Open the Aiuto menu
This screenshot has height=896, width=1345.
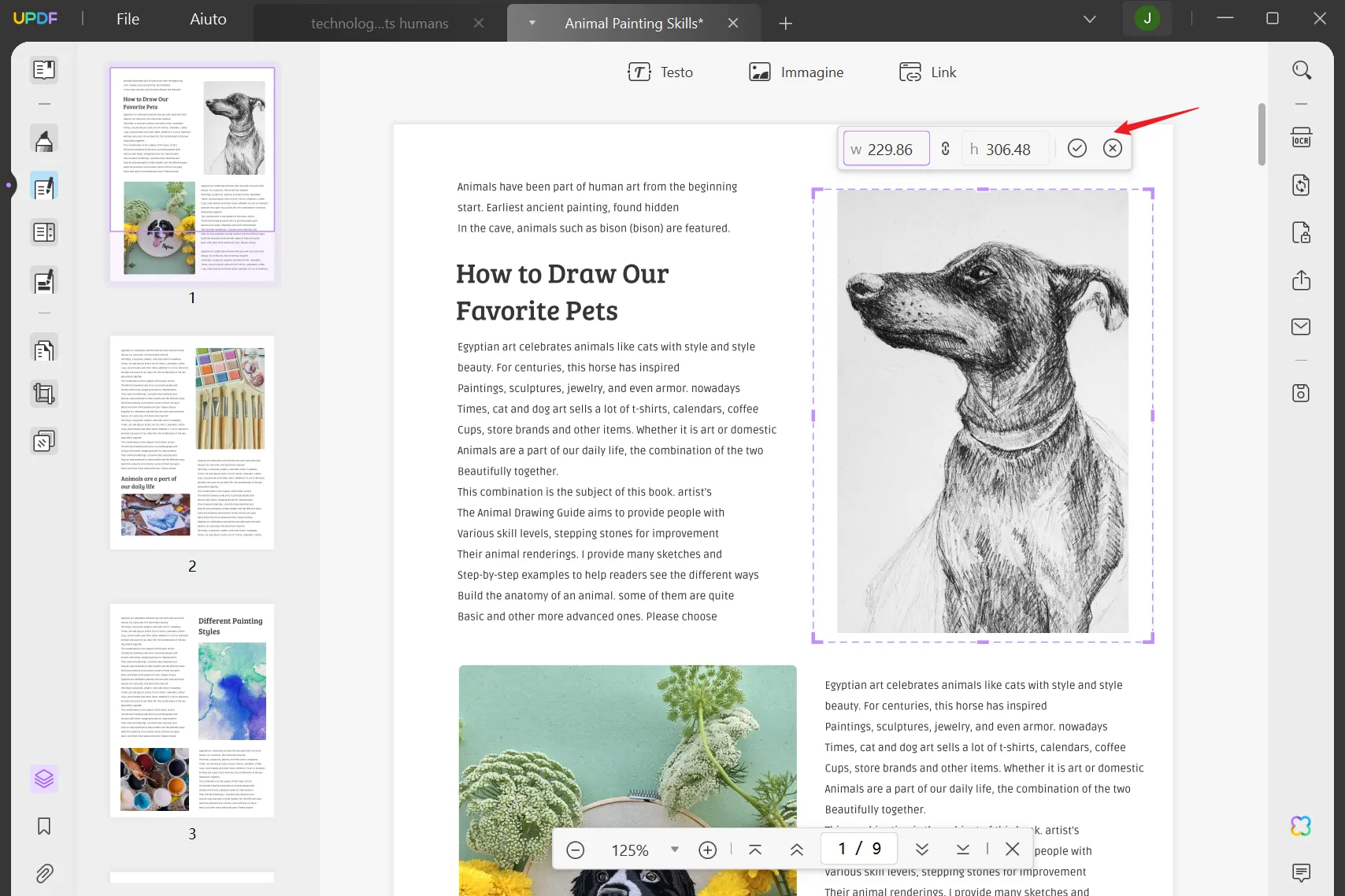pyautogui.click(x=208, y=19)
